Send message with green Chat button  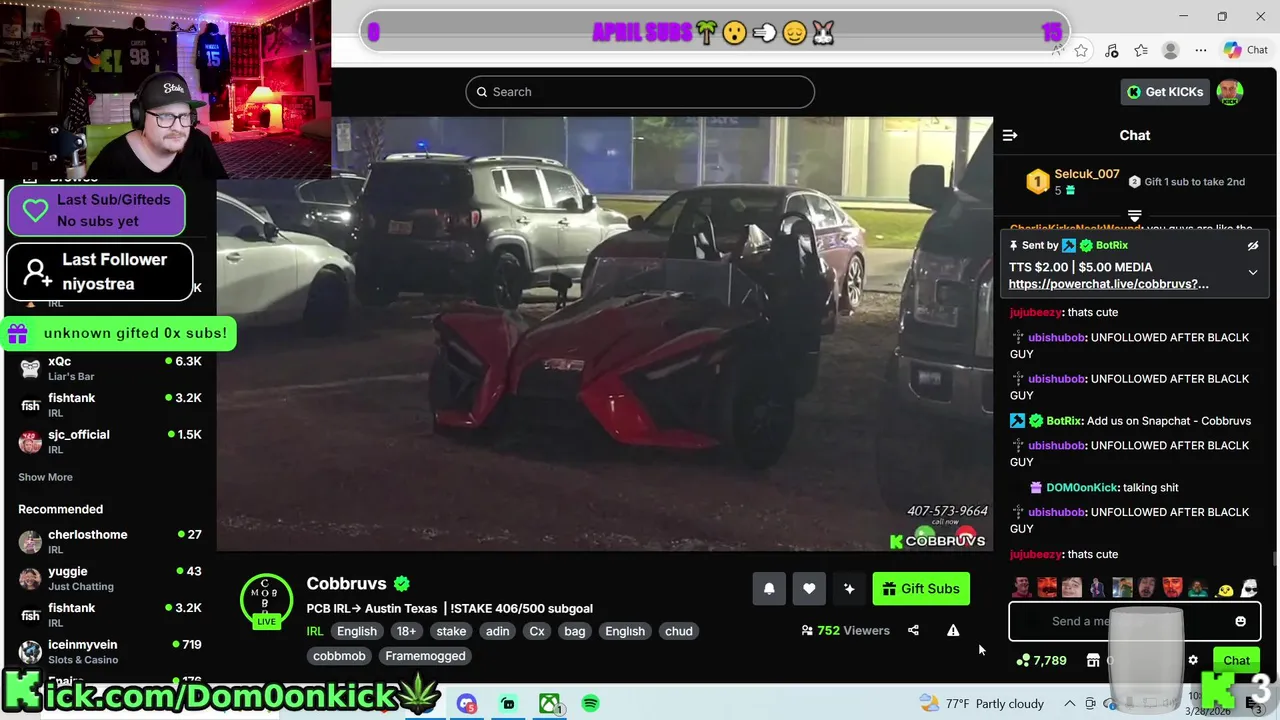point(1237,660)
